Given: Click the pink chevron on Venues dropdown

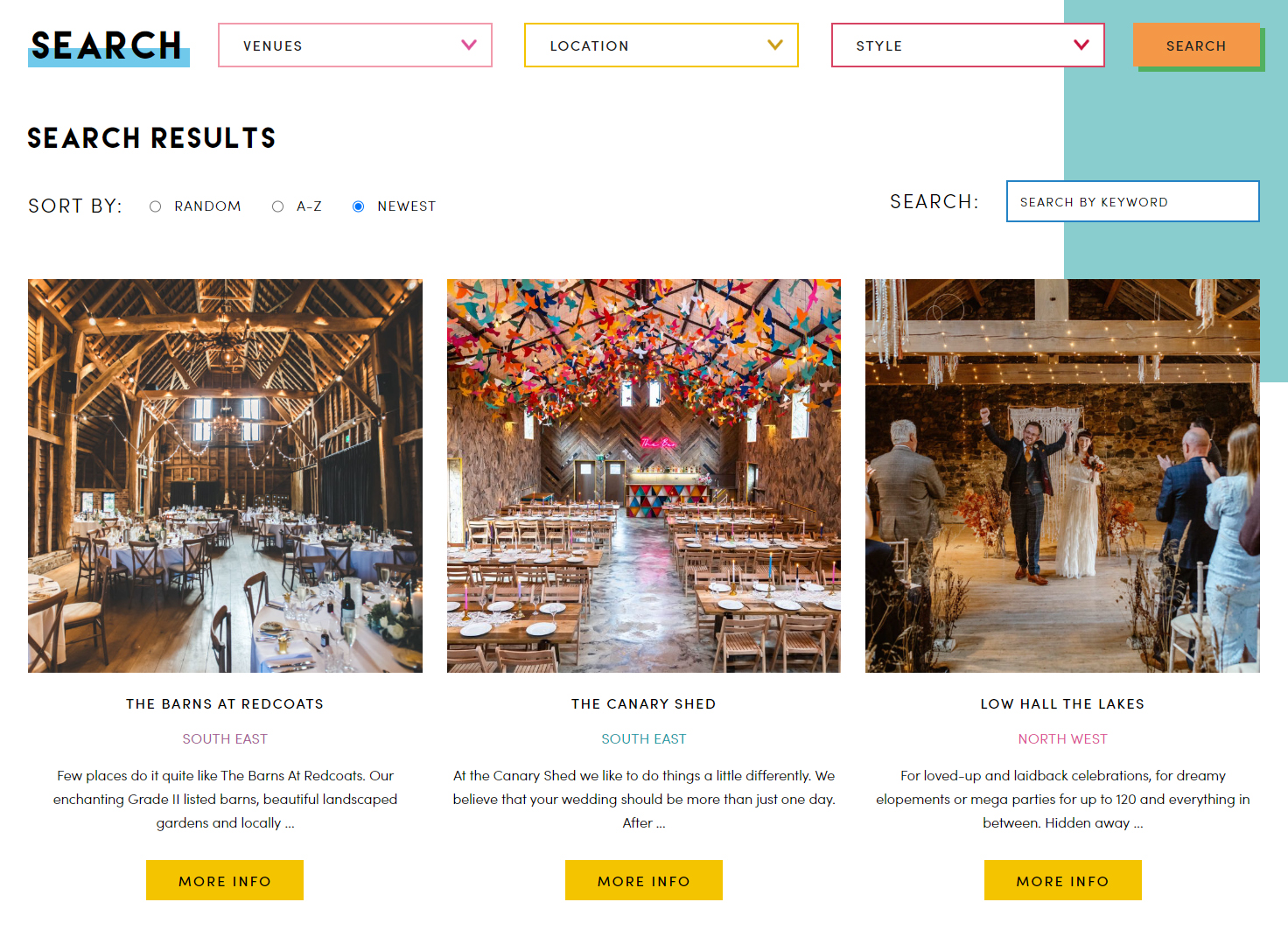Looking at the screenshot, I should click(x=469, y=45).
